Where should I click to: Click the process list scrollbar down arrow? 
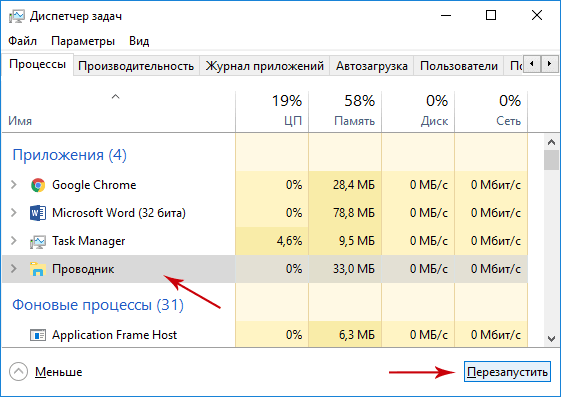[x=551, y=338]
